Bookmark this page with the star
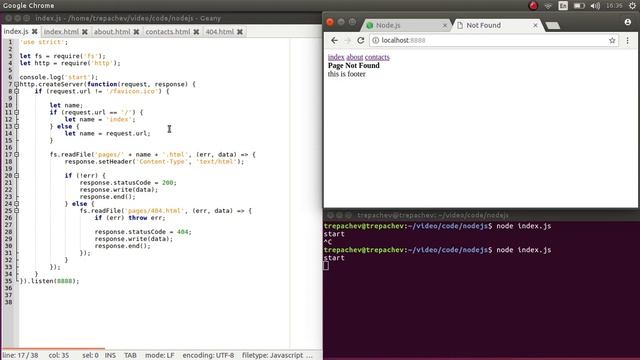Screen dimensions: 640x360 (612, 40)
